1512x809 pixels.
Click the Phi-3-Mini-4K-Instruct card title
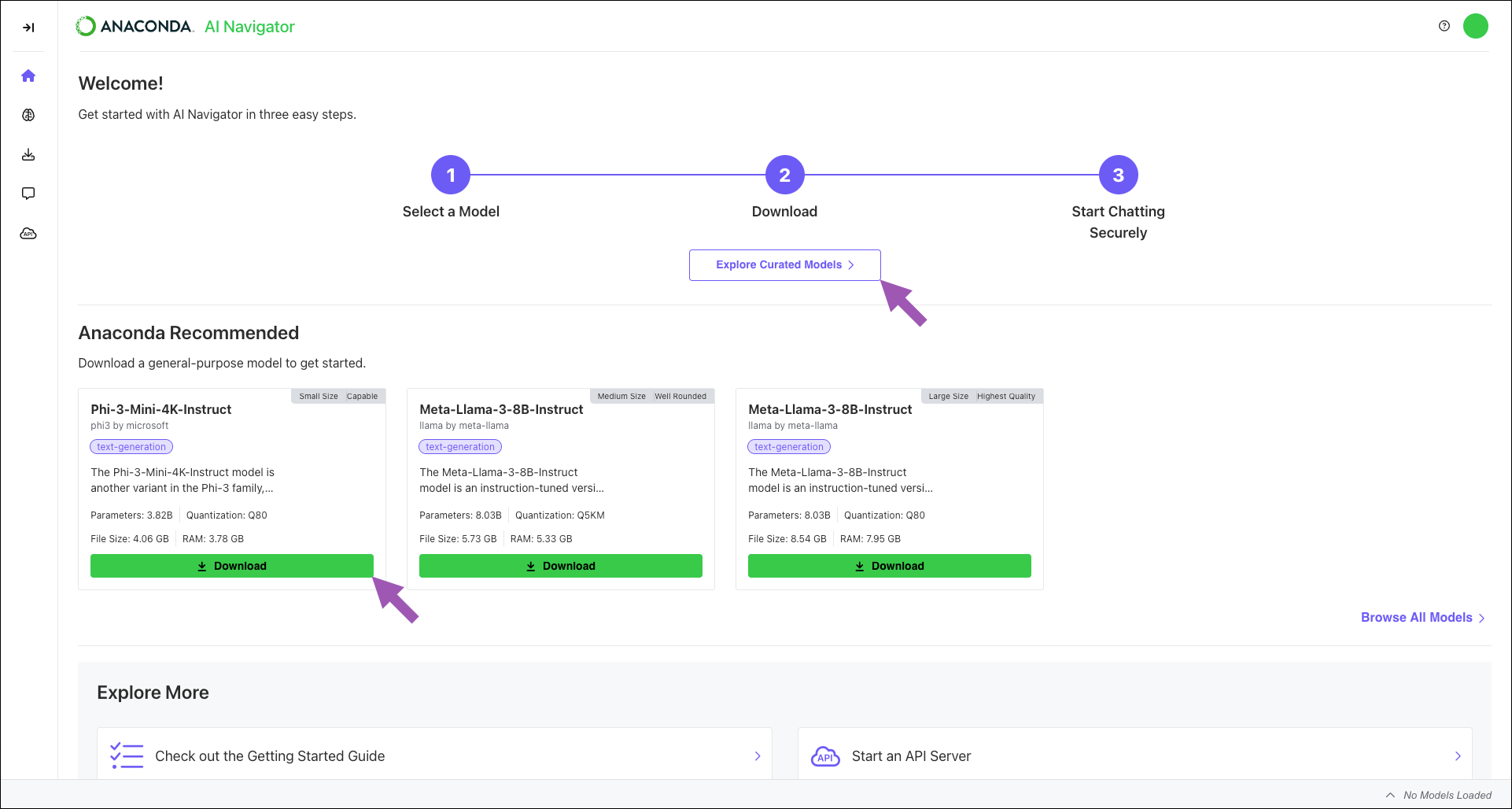click(161, 409)
